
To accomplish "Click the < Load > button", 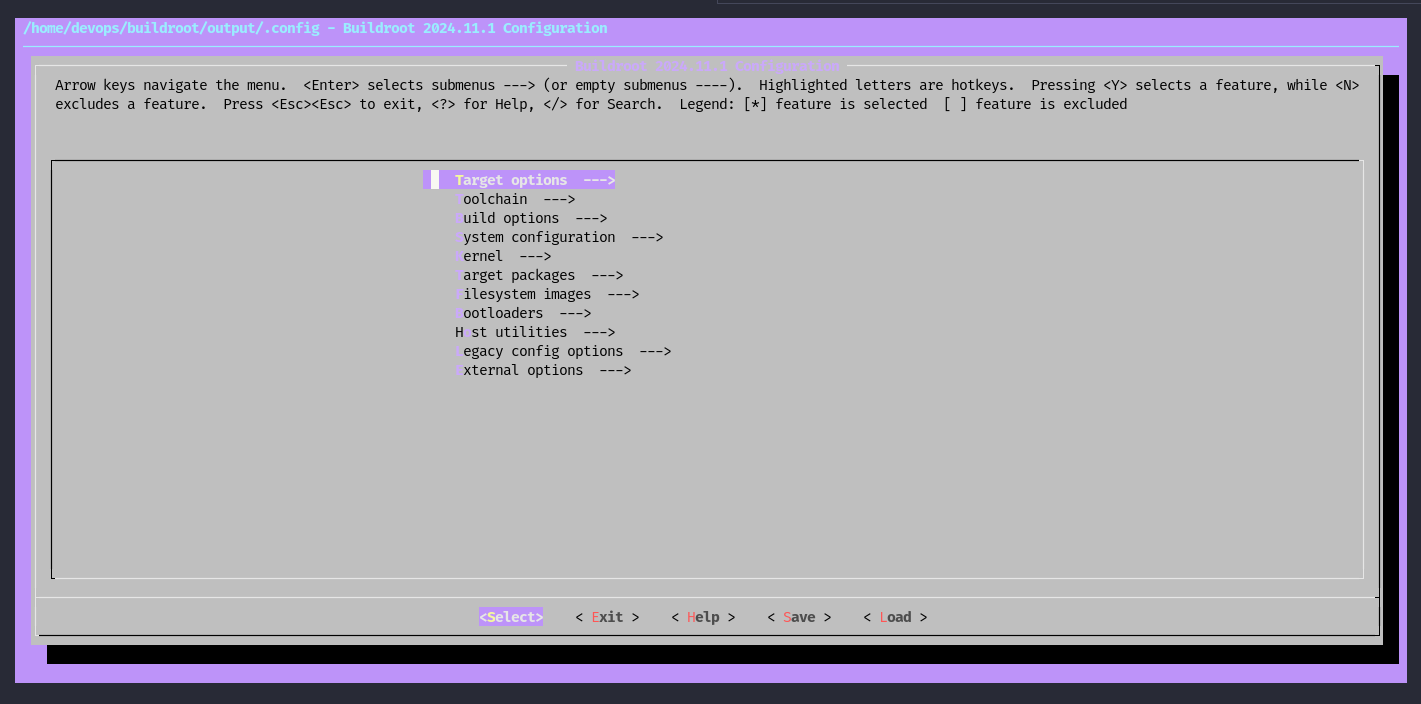I will (895, 617).
